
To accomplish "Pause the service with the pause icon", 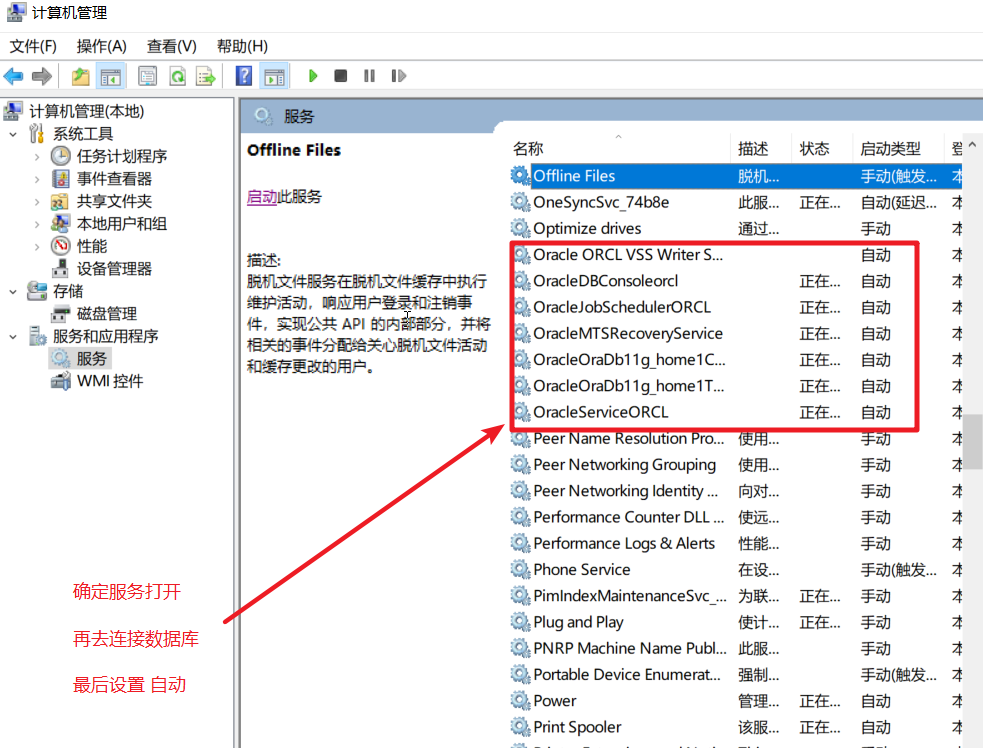I will pyautogui.click(x=369, y=76).
